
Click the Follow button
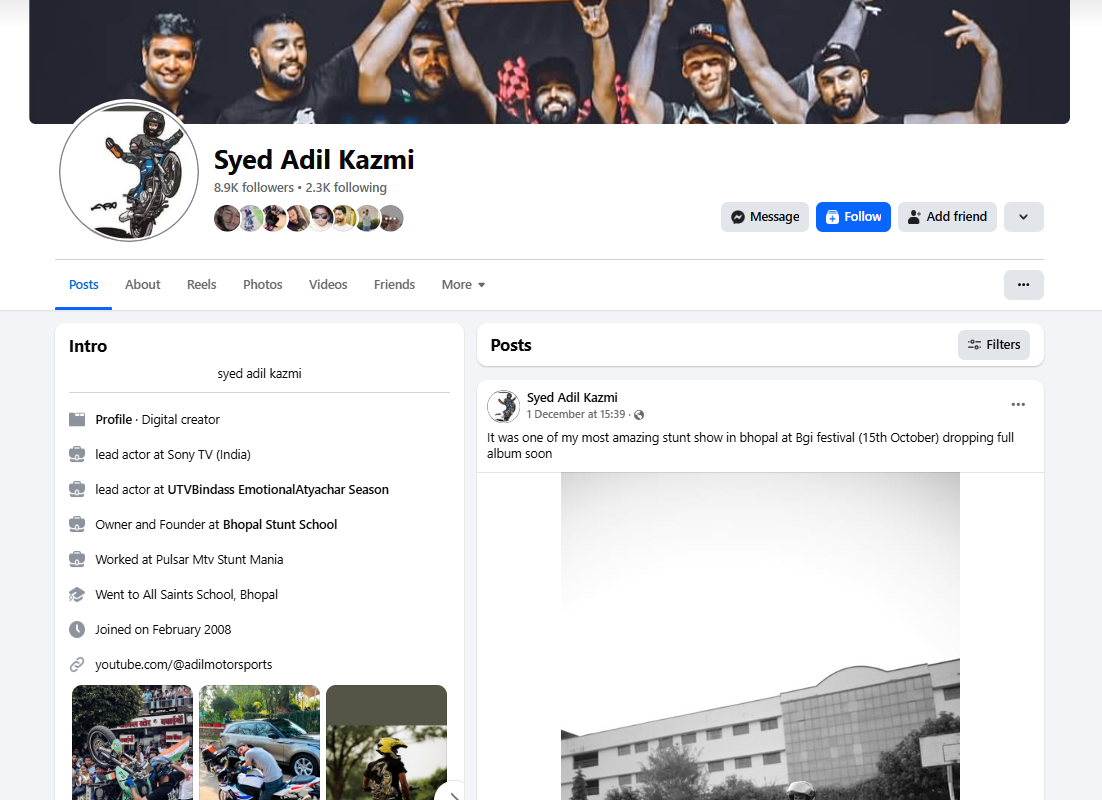(x=853, y=217)
